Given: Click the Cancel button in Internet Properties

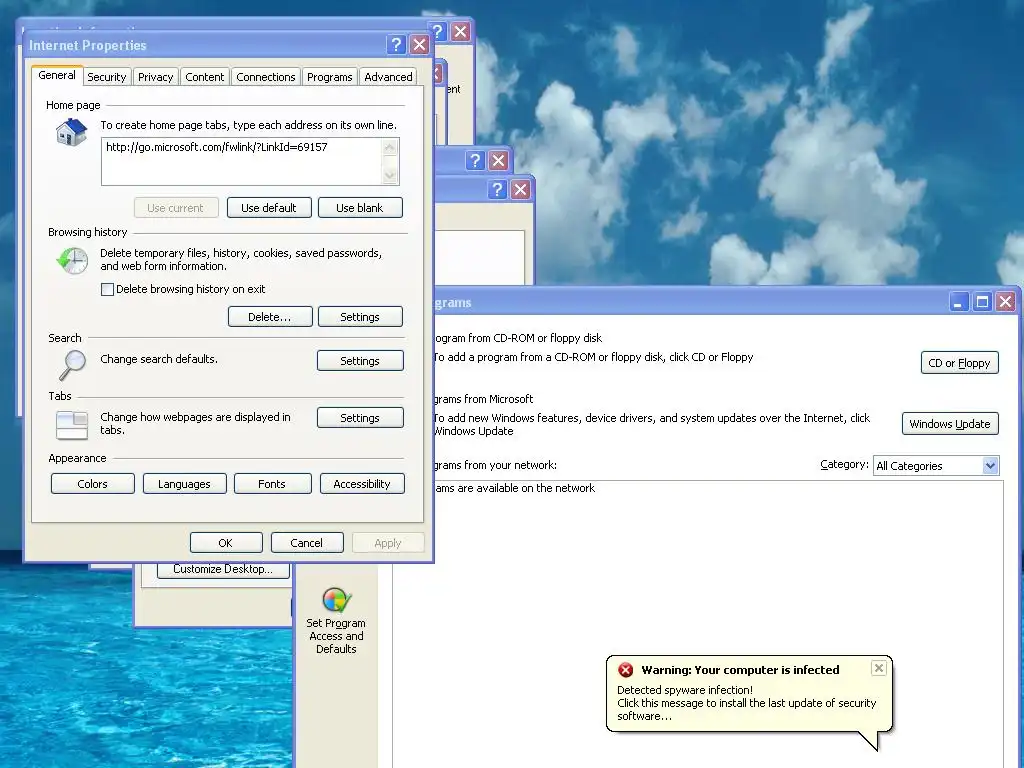Looking at the screenshot, I should pyautogui.click(x=306, y=543).
